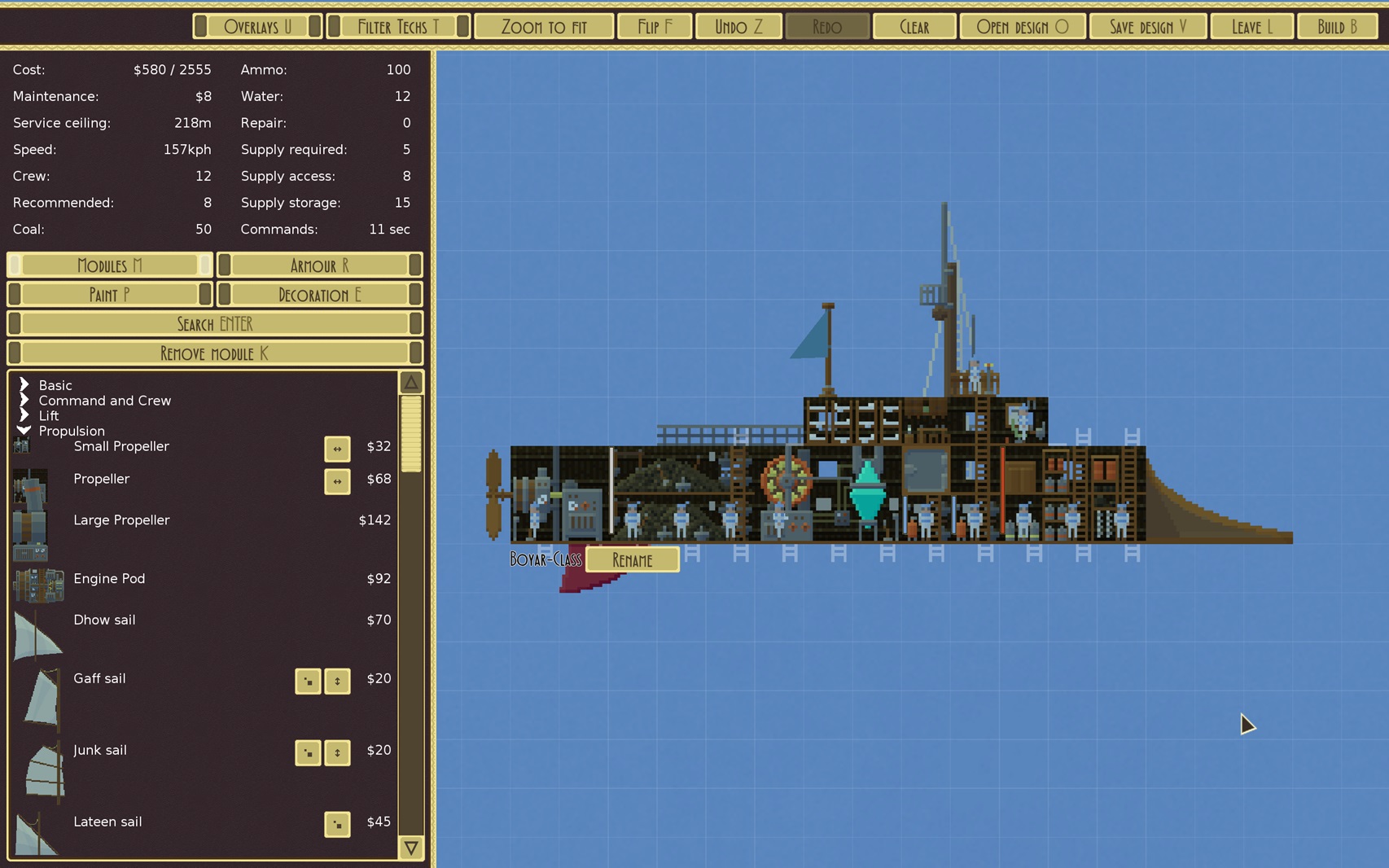This screenshot has height=868, width=1389.
Task: Click the Speed value "157kph"
Action: [187, 150]
